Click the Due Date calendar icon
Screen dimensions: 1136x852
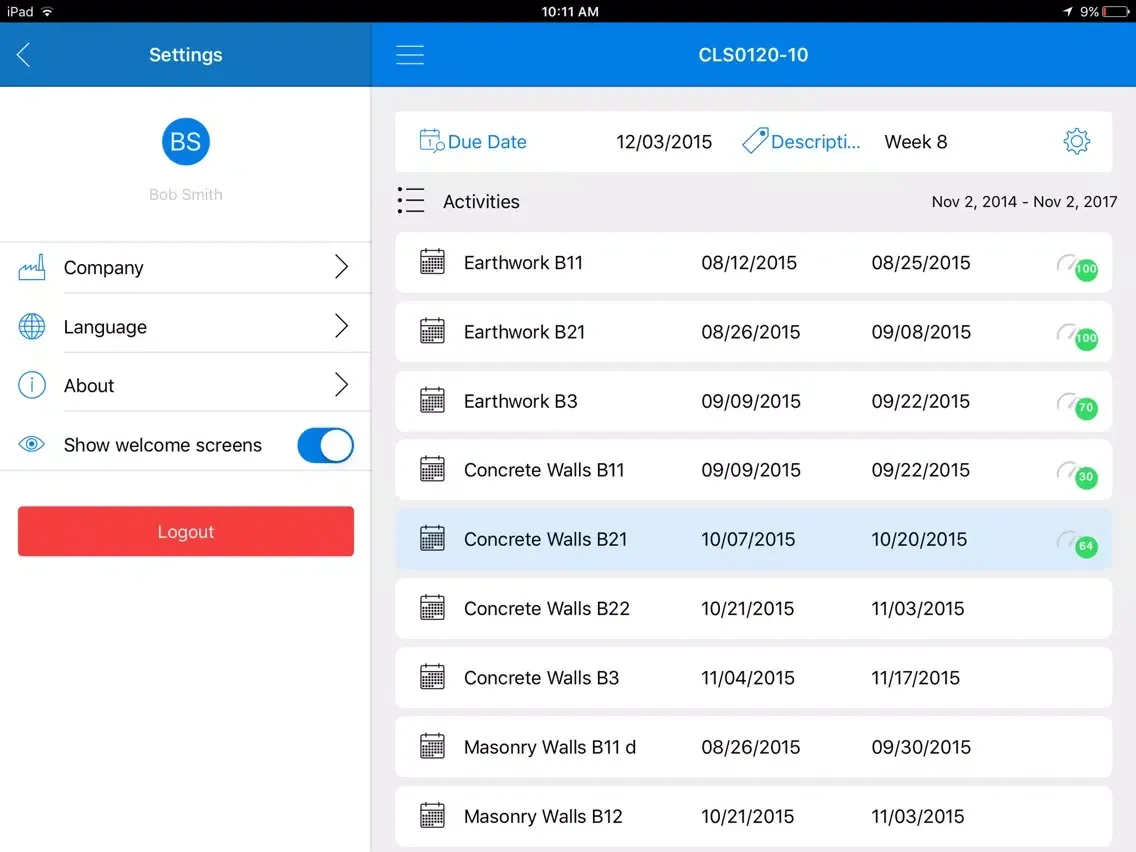tap(431, 141)
